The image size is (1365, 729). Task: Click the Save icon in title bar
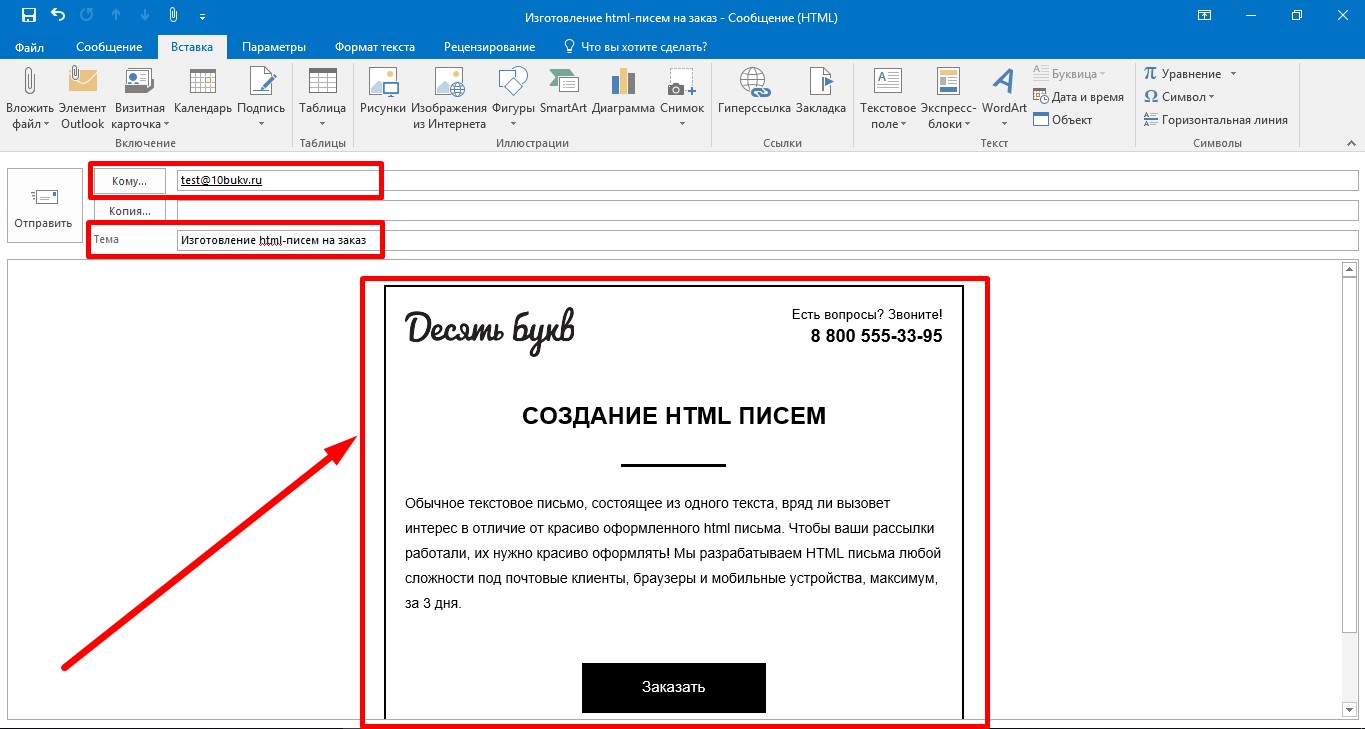click(29, 15)
